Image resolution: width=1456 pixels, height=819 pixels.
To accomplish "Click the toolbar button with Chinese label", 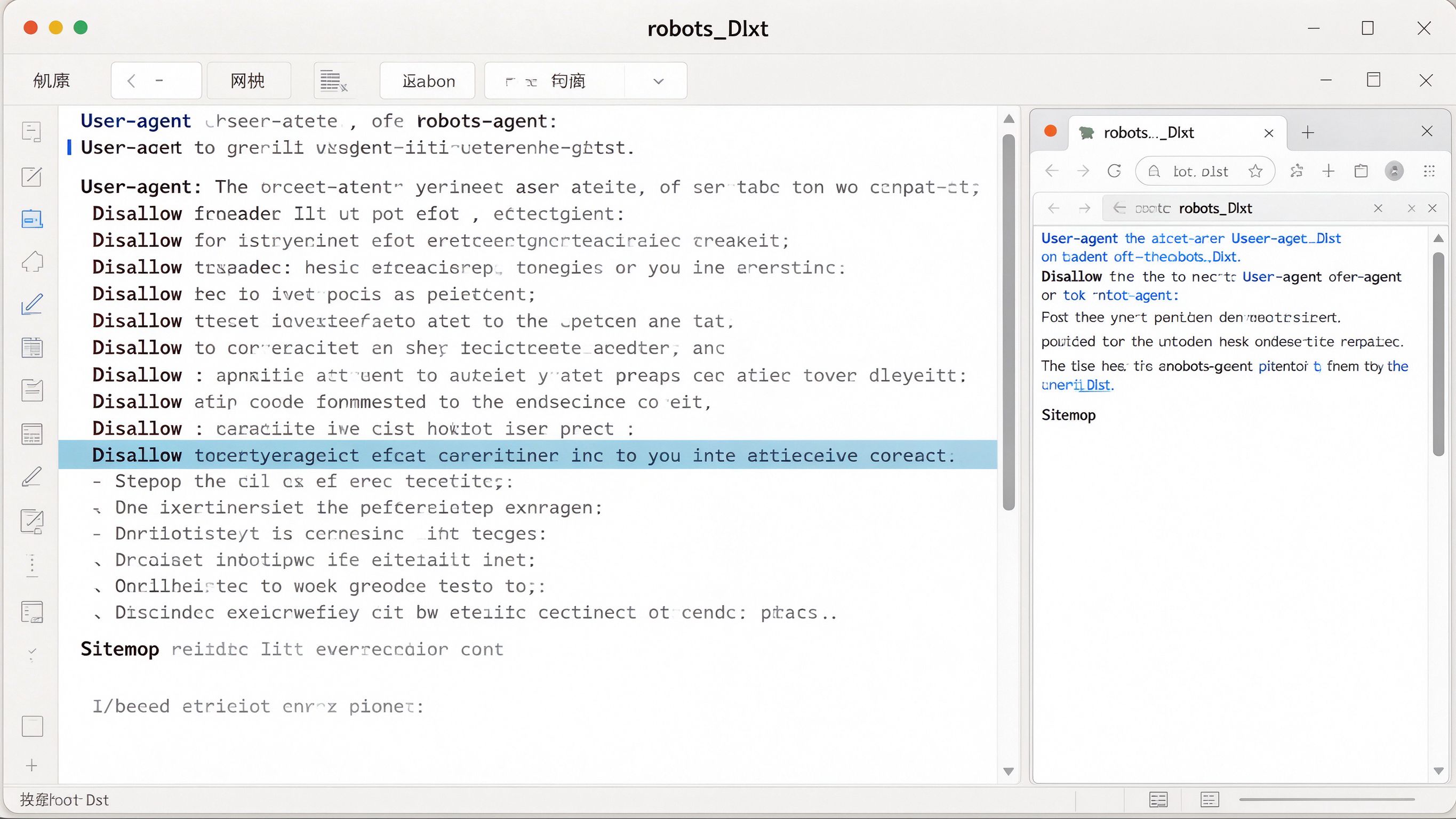I will (x=248, y=81).
